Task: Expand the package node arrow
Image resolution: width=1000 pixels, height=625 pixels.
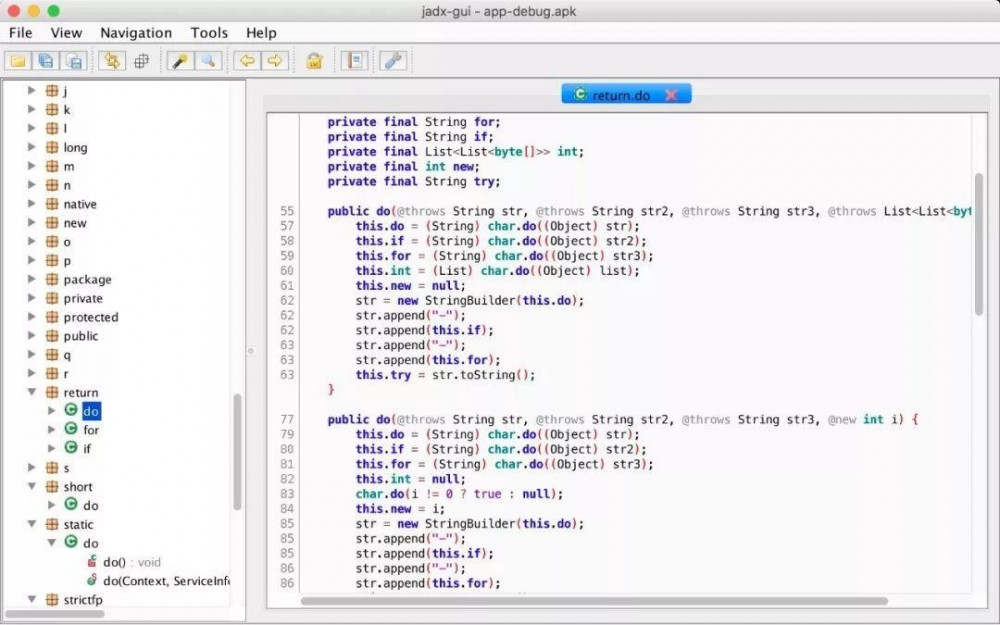Action: point(31,279)
